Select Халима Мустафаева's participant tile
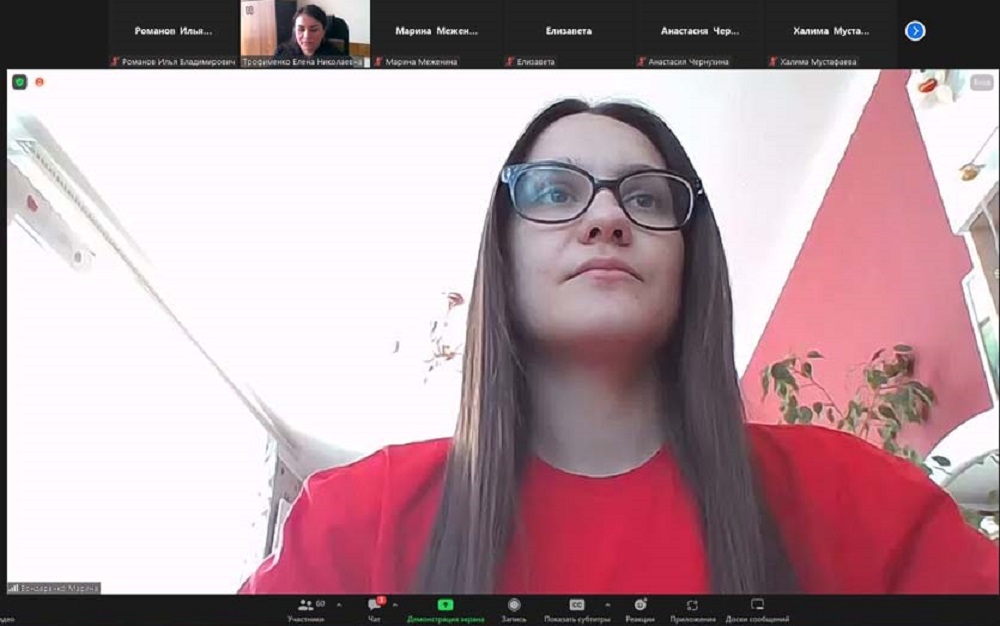 pyautogui.click(x=830, y=32)
